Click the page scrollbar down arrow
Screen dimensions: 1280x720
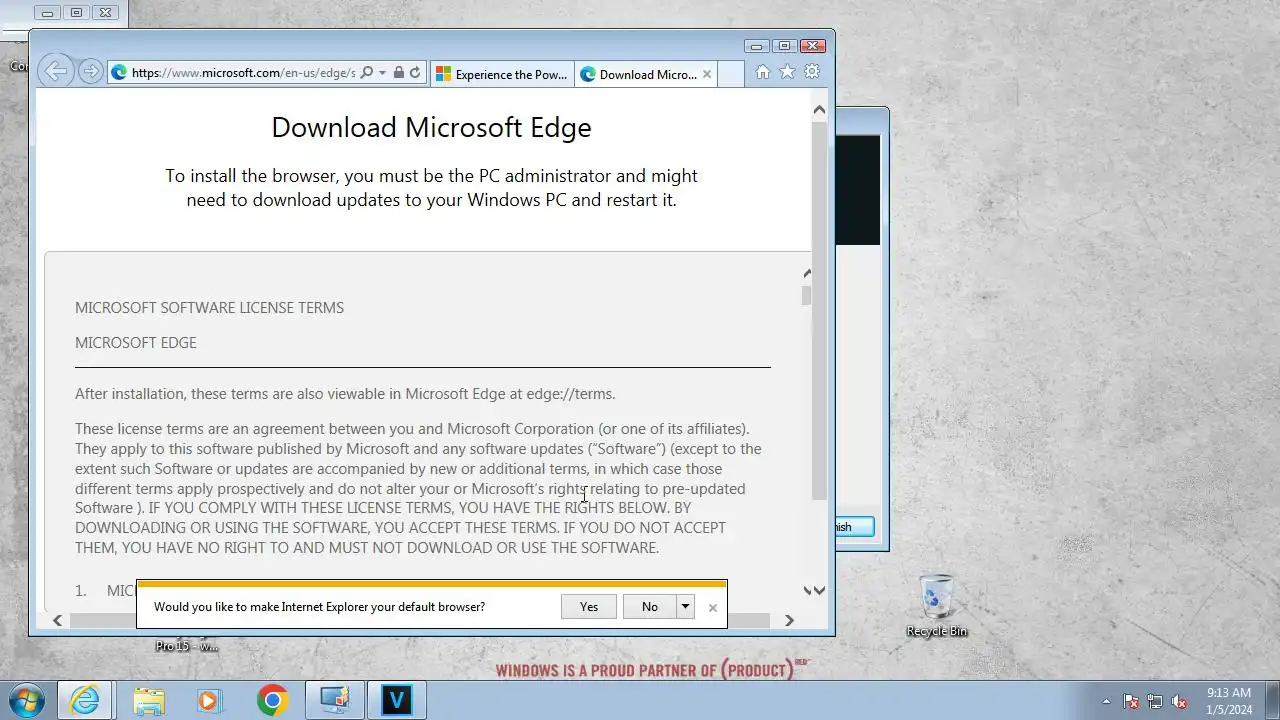point(820,590)
